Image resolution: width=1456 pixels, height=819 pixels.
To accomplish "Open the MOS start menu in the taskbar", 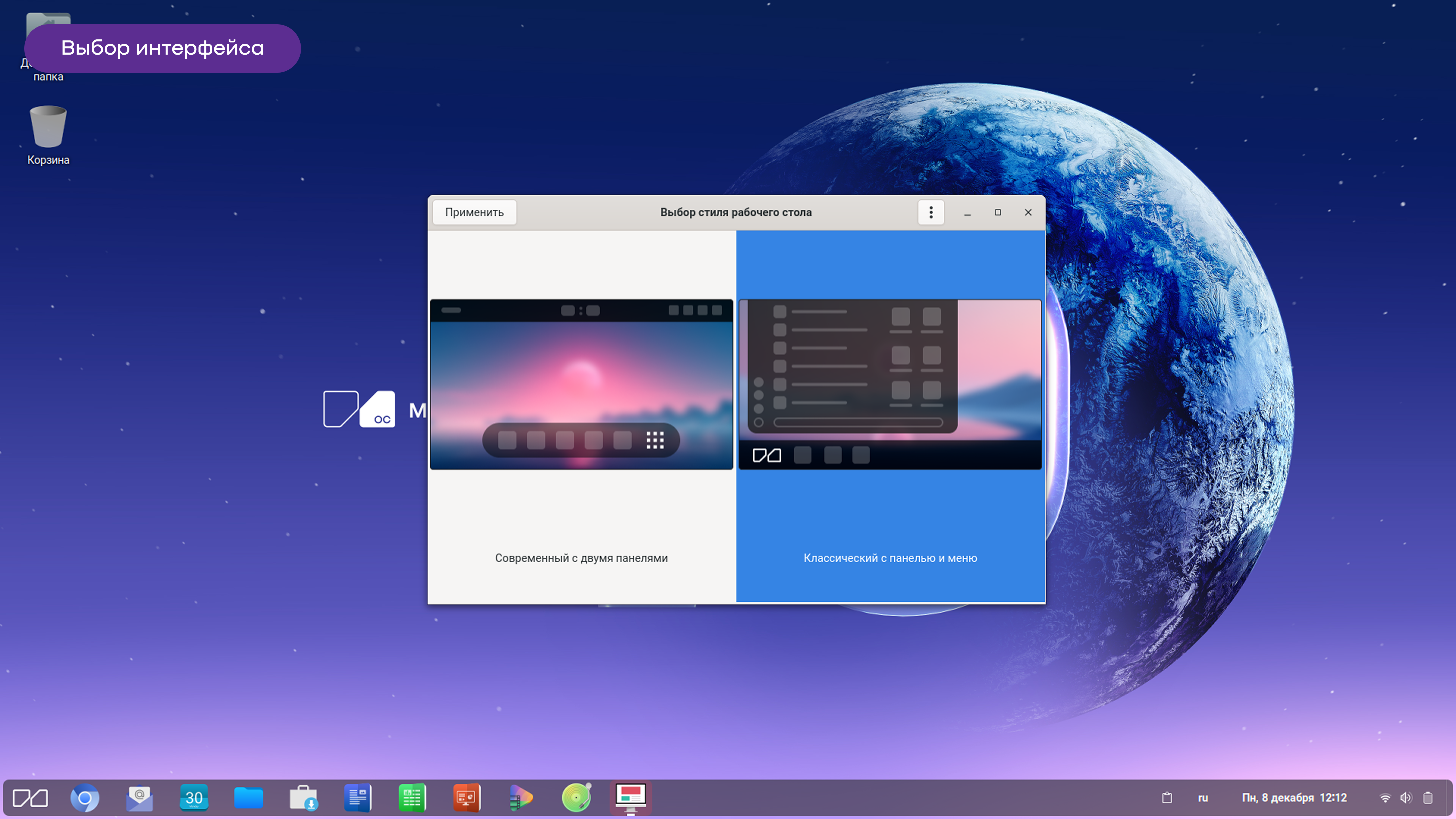I will pyautogui.click(x=31, y=798).
